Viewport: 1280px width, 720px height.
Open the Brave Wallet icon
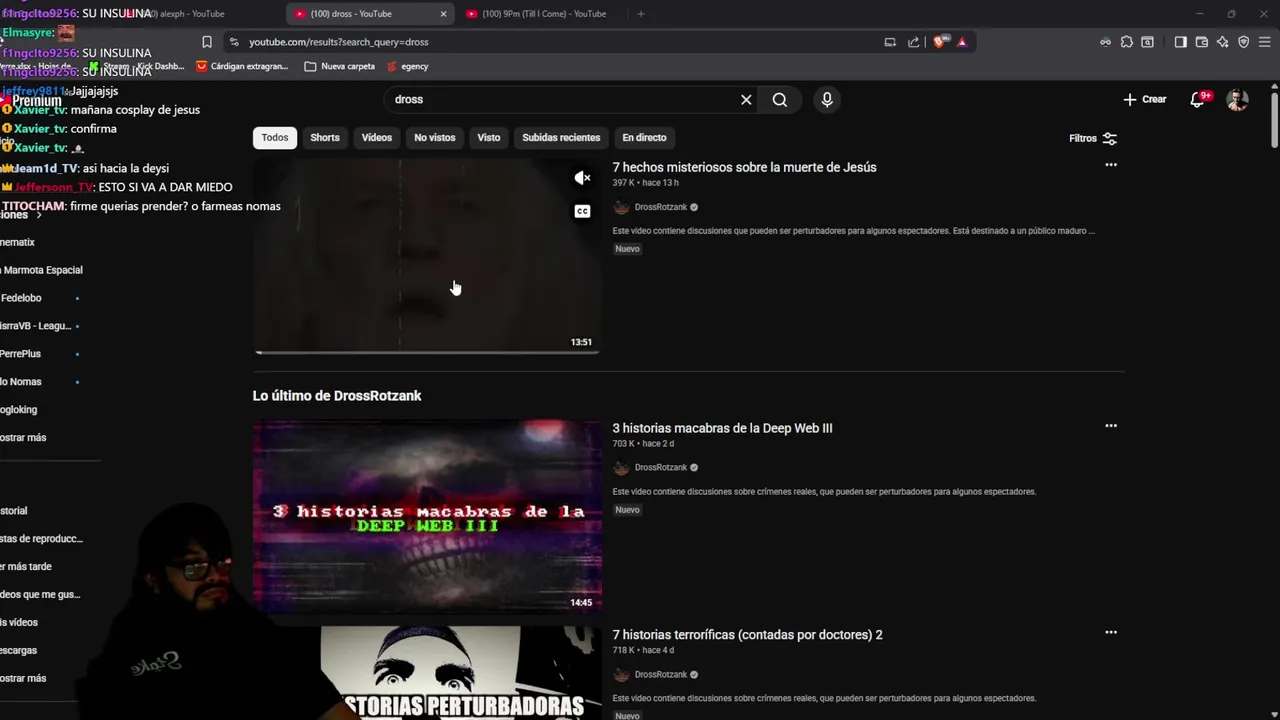(x=1202, y=42)
